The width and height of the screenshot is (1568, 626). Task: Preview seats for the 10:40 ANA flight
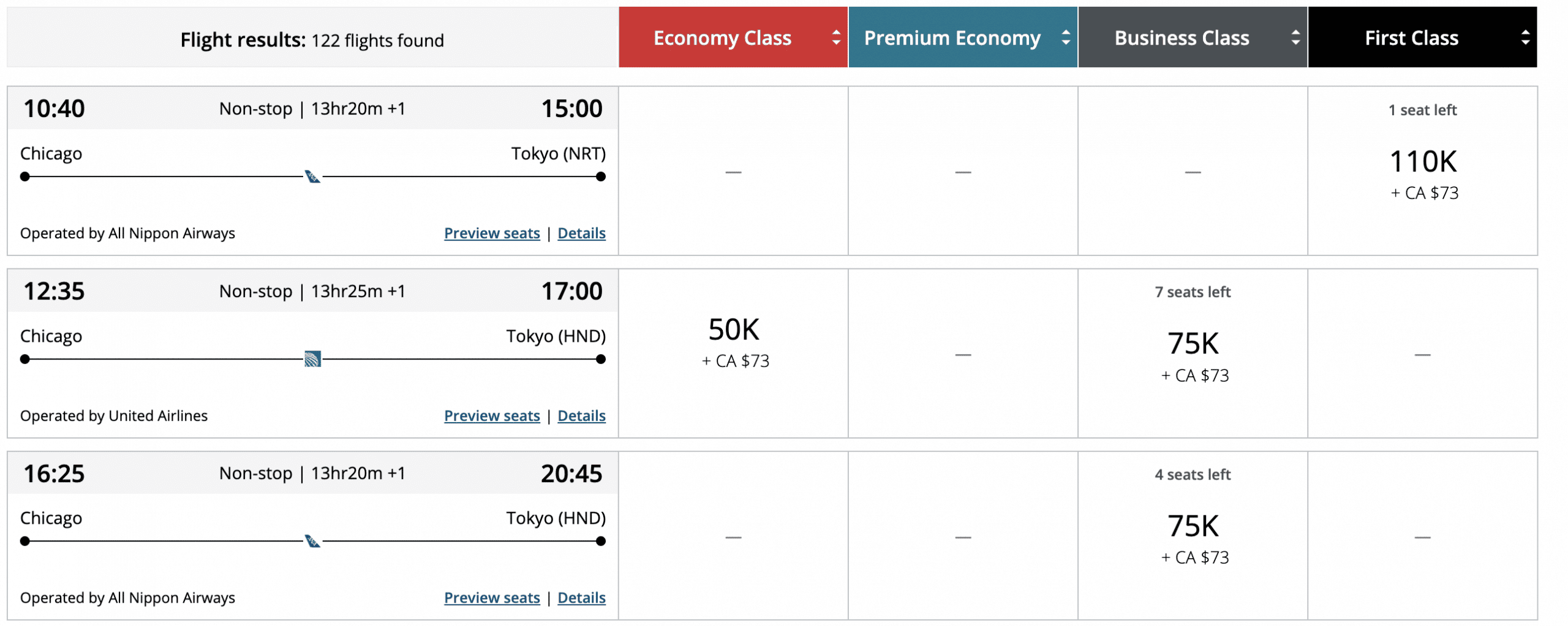tap(492, 233)
